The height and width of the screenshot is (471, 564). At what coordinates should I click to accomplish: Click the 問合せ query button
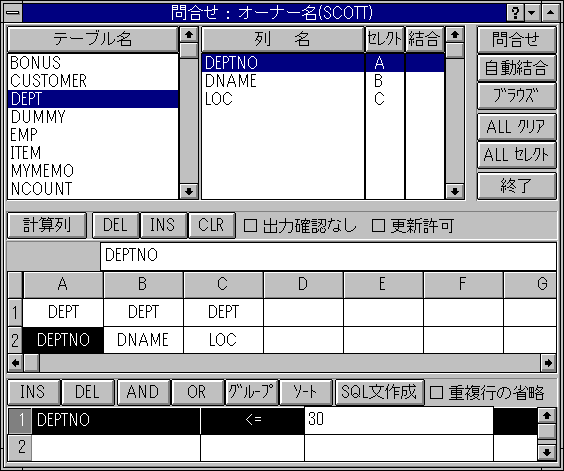pos(517,39)
